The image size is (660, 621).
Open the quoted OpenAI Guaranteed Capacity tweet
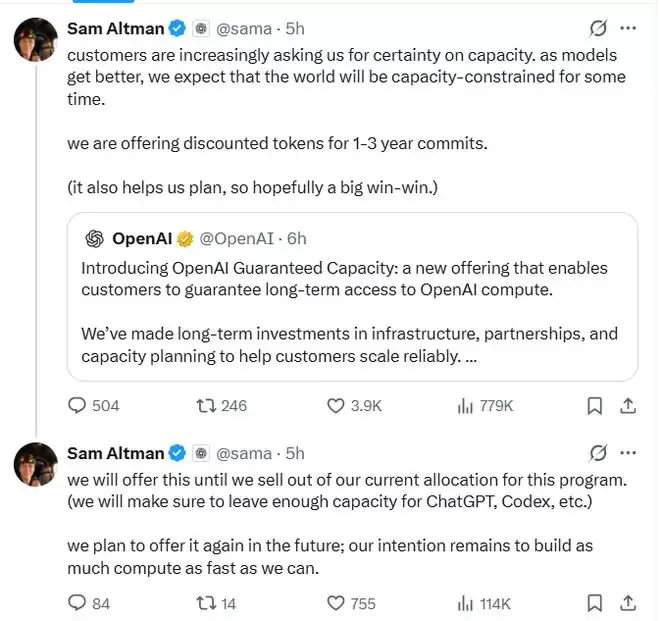352,297
